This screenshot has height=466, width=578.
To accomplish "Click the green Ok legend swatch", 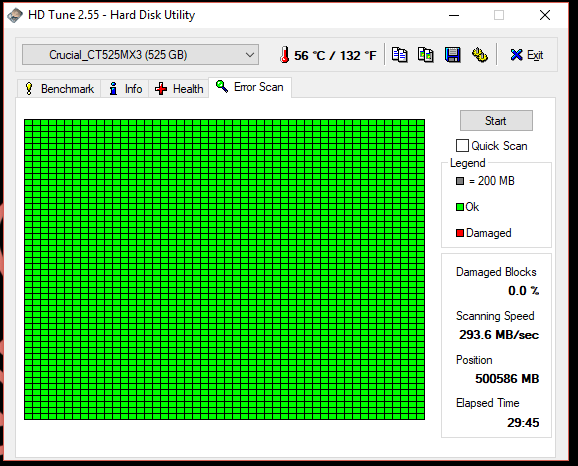I will click(x=460, y=207).
